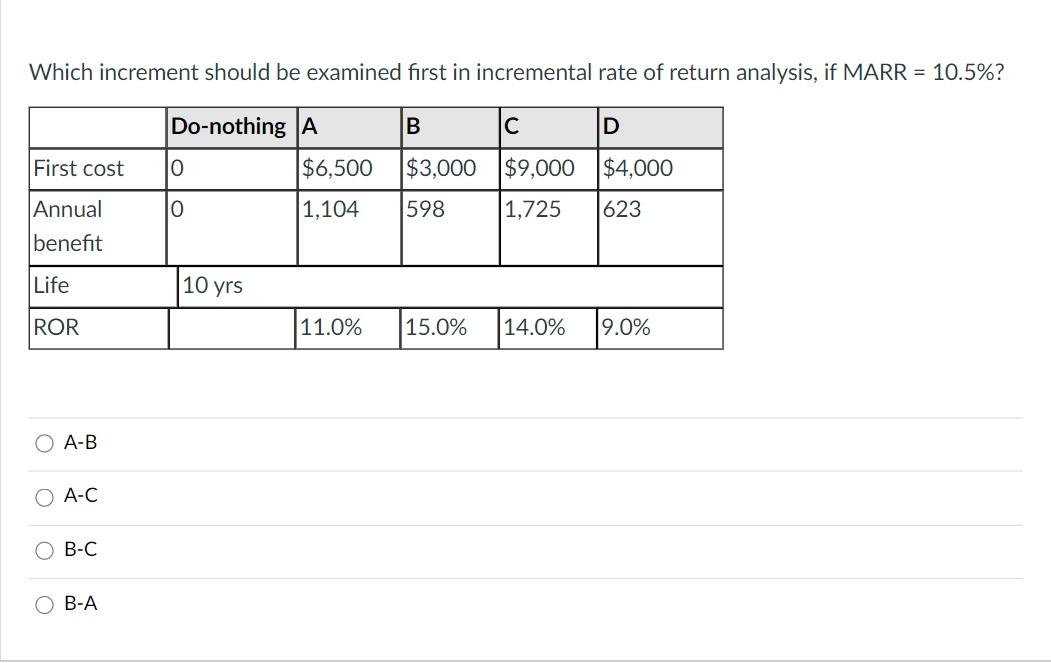The width and height of the screenshot is (1051, 663).
Task: Select the A-B answer option
Action: [x=43, y=442]
